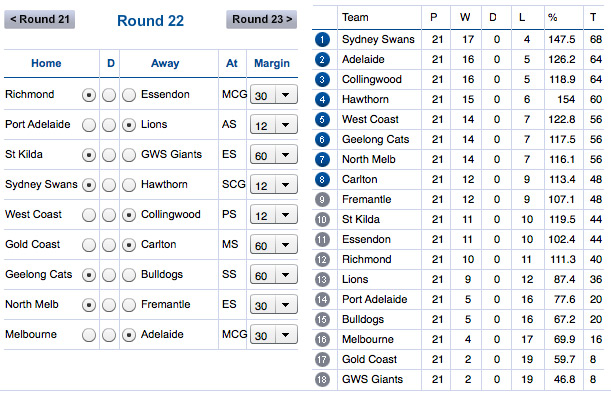Click the rank 18 badge beside GWS Giants

pyautogui.click(x=322, y=379)
